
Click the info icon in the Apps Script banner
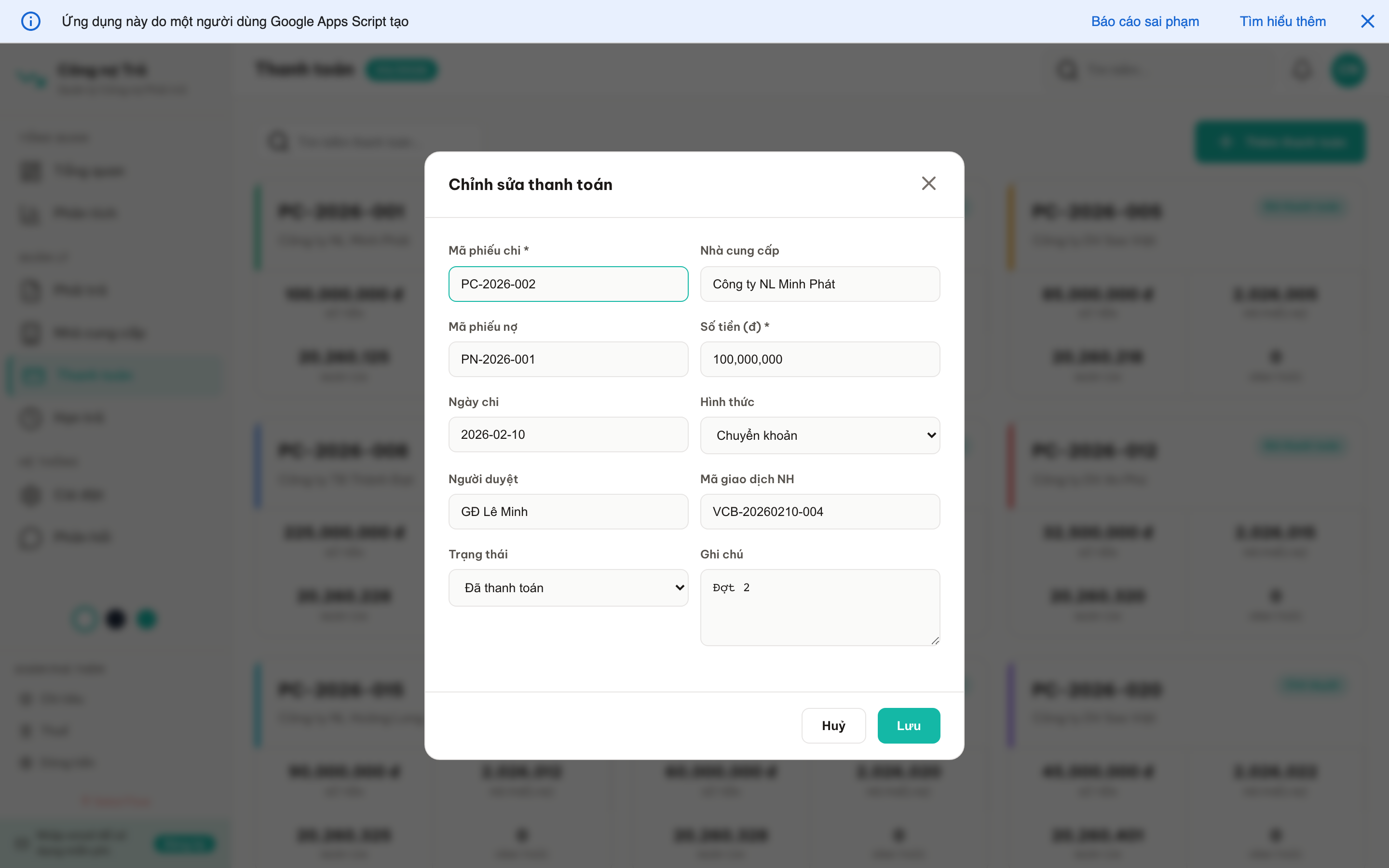31,21
